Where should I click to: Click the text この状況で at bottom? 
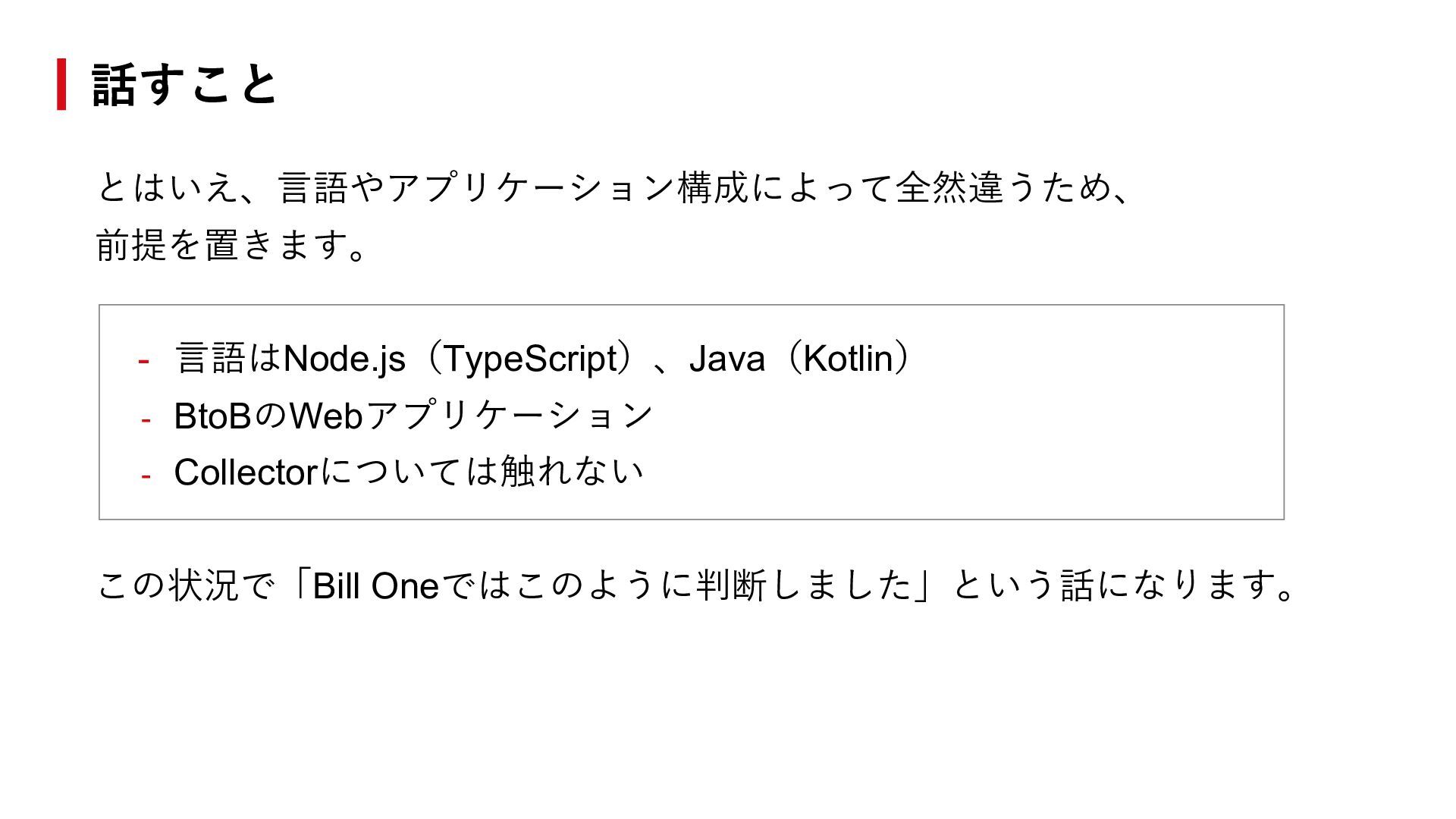(184, 586)
